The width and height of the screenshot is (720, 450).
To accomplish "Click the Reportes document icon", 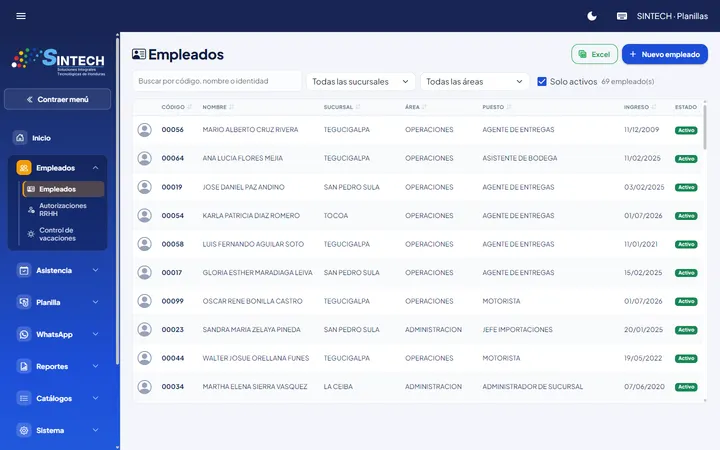I will tap(23, 366).
